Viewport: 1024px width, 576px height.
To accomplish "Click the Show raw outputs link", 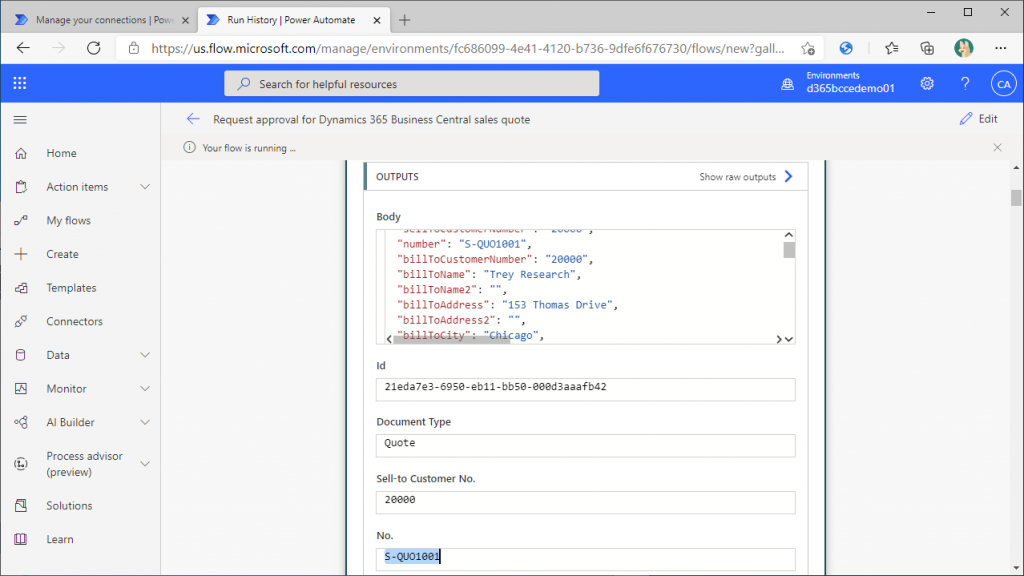I will [737, 177].
